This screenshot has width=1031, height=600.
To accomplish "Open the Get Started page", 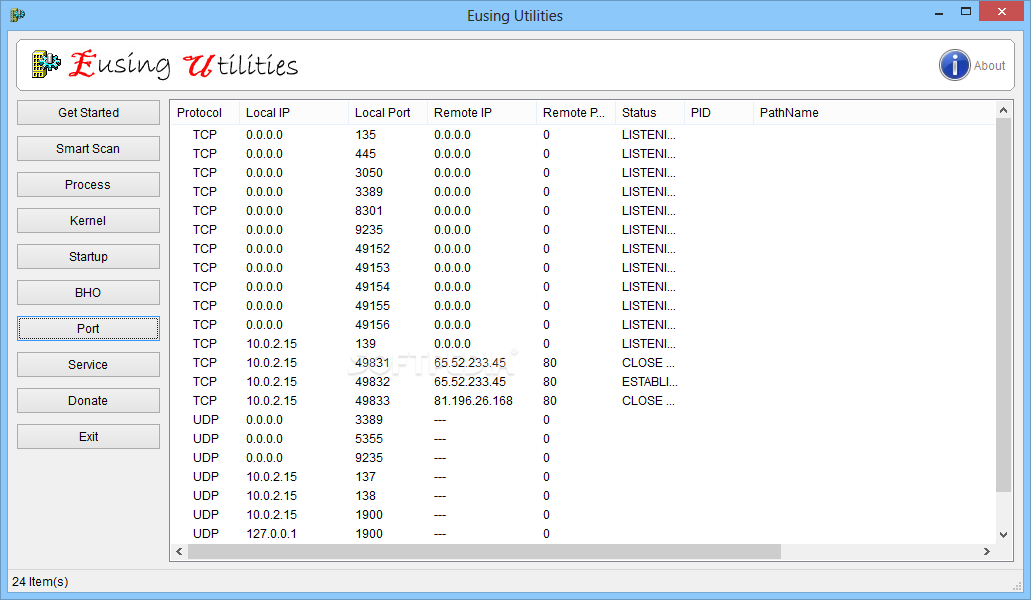I will pos(88,112).
